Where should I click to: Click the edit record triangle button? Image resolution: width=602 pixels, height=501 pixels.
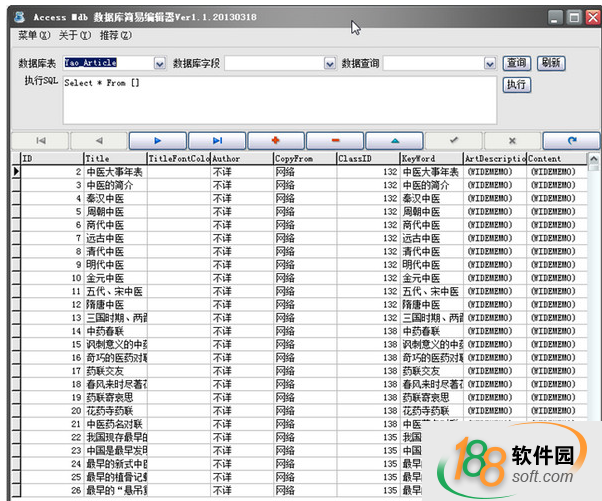(393, 140)
